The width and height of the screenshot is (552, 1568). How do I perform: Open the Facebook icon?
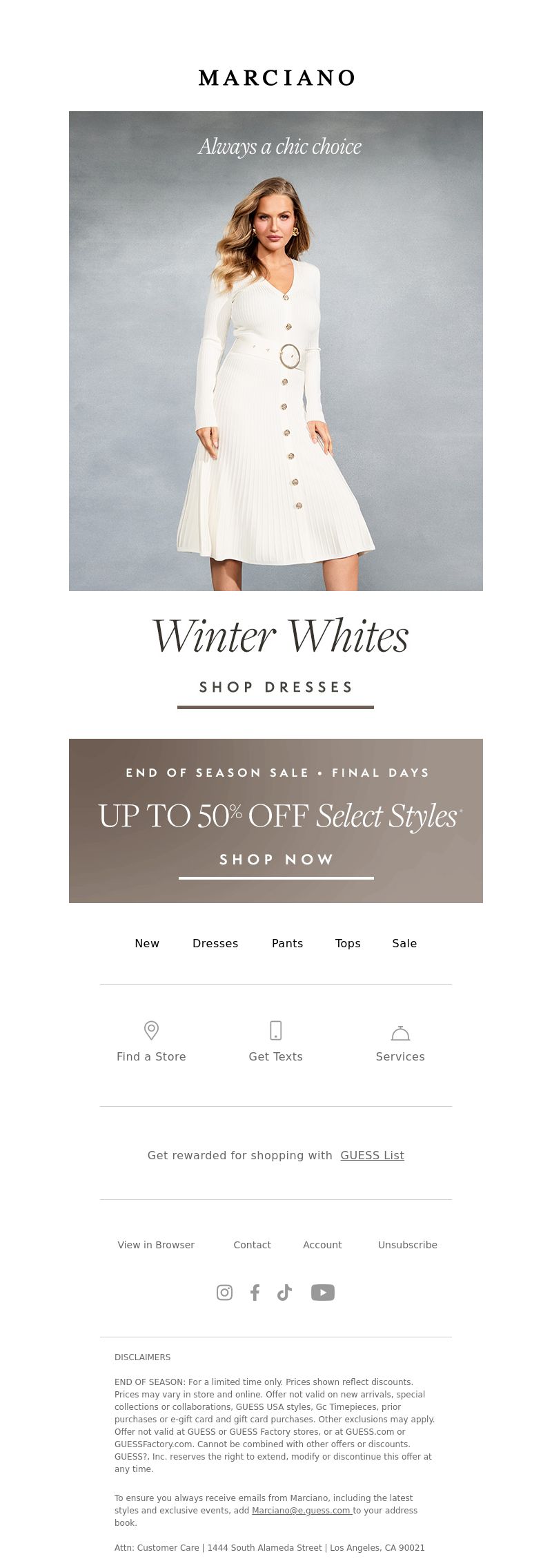click(255, 1293)
